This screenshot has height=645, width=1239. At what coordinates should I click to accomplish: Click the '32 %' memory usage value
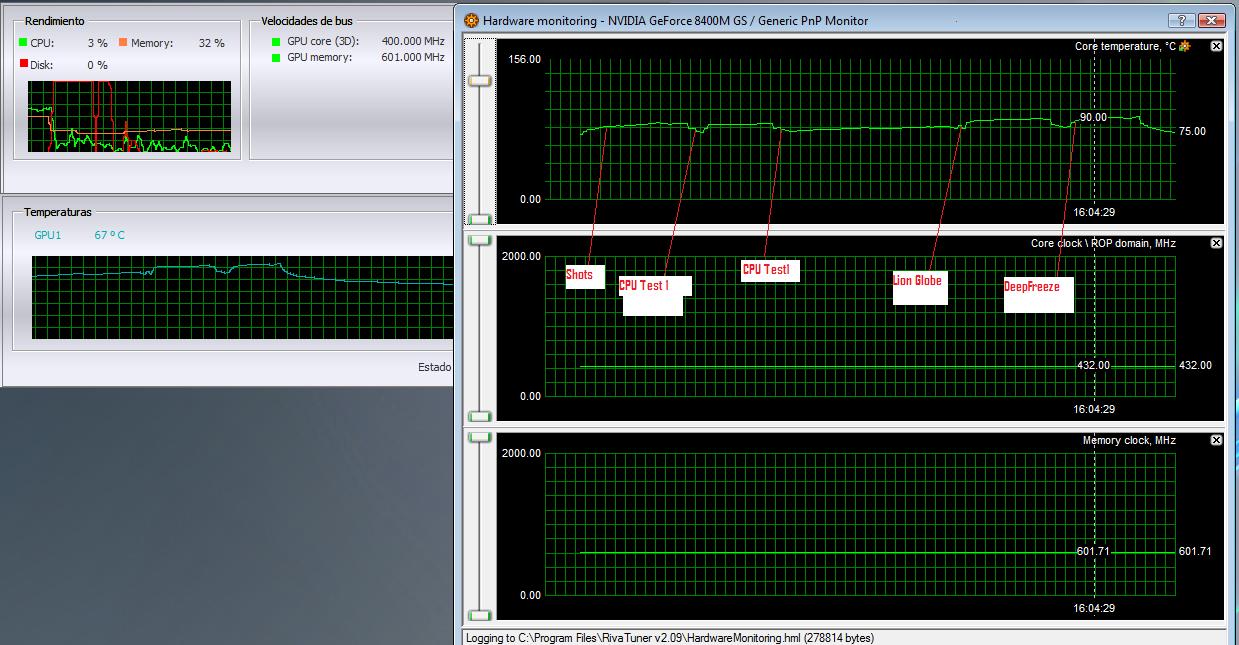pyautogui.click(x=212, y=43)
